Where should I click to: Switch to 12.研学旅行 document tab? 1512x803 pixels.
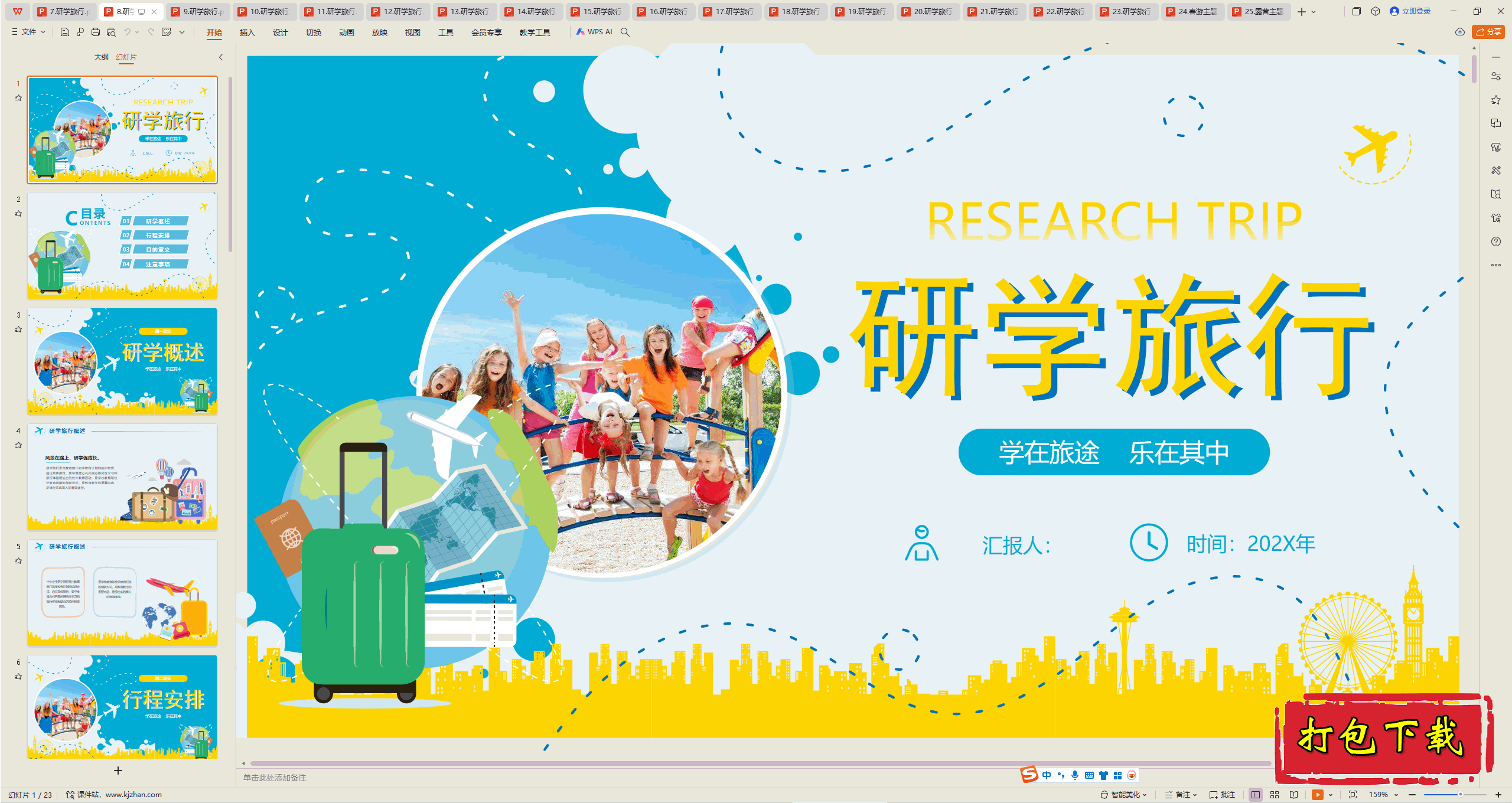[397, 11]
